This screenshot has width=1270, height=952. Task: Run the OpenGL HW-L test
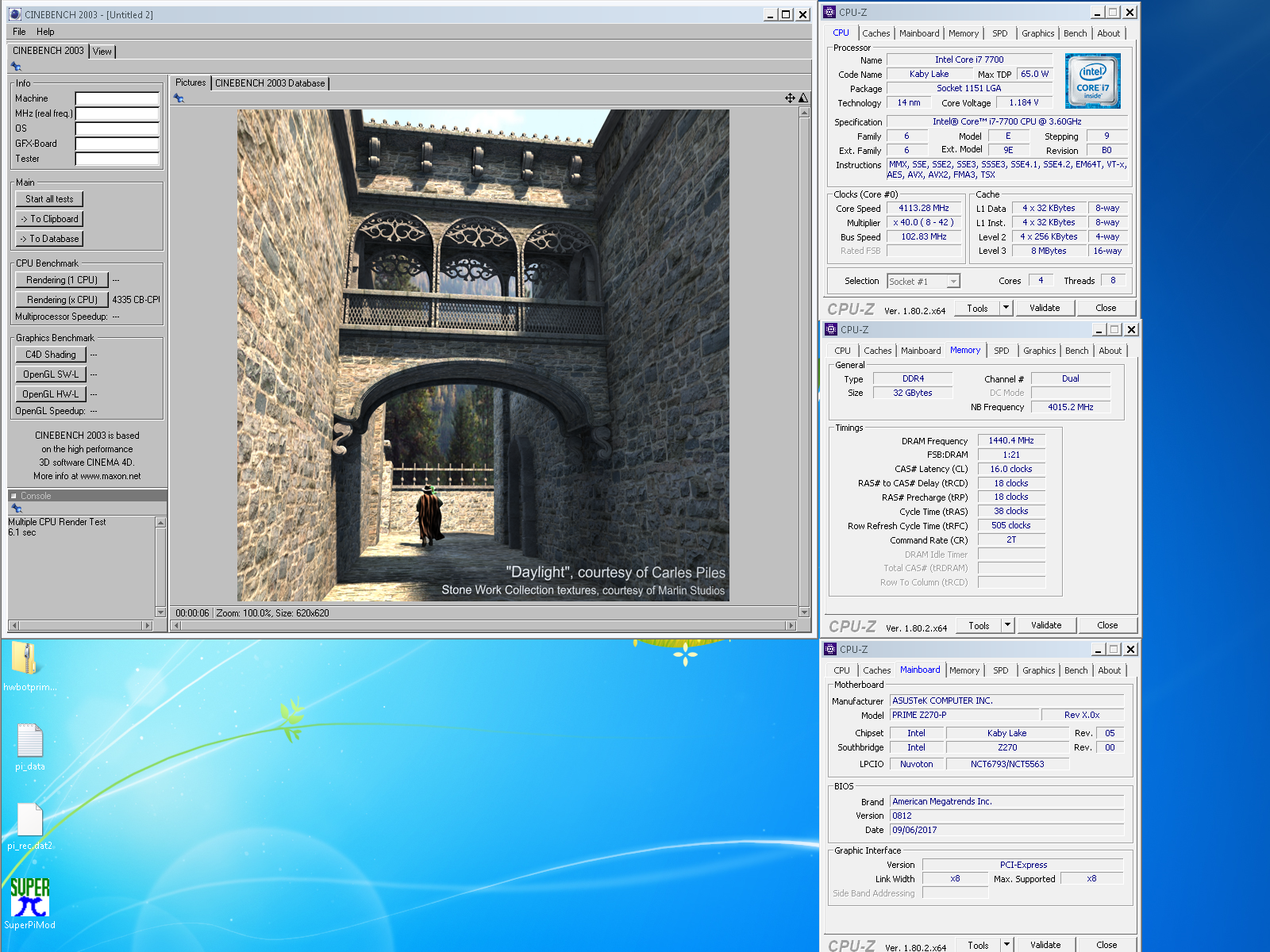[x=51, y=394]
